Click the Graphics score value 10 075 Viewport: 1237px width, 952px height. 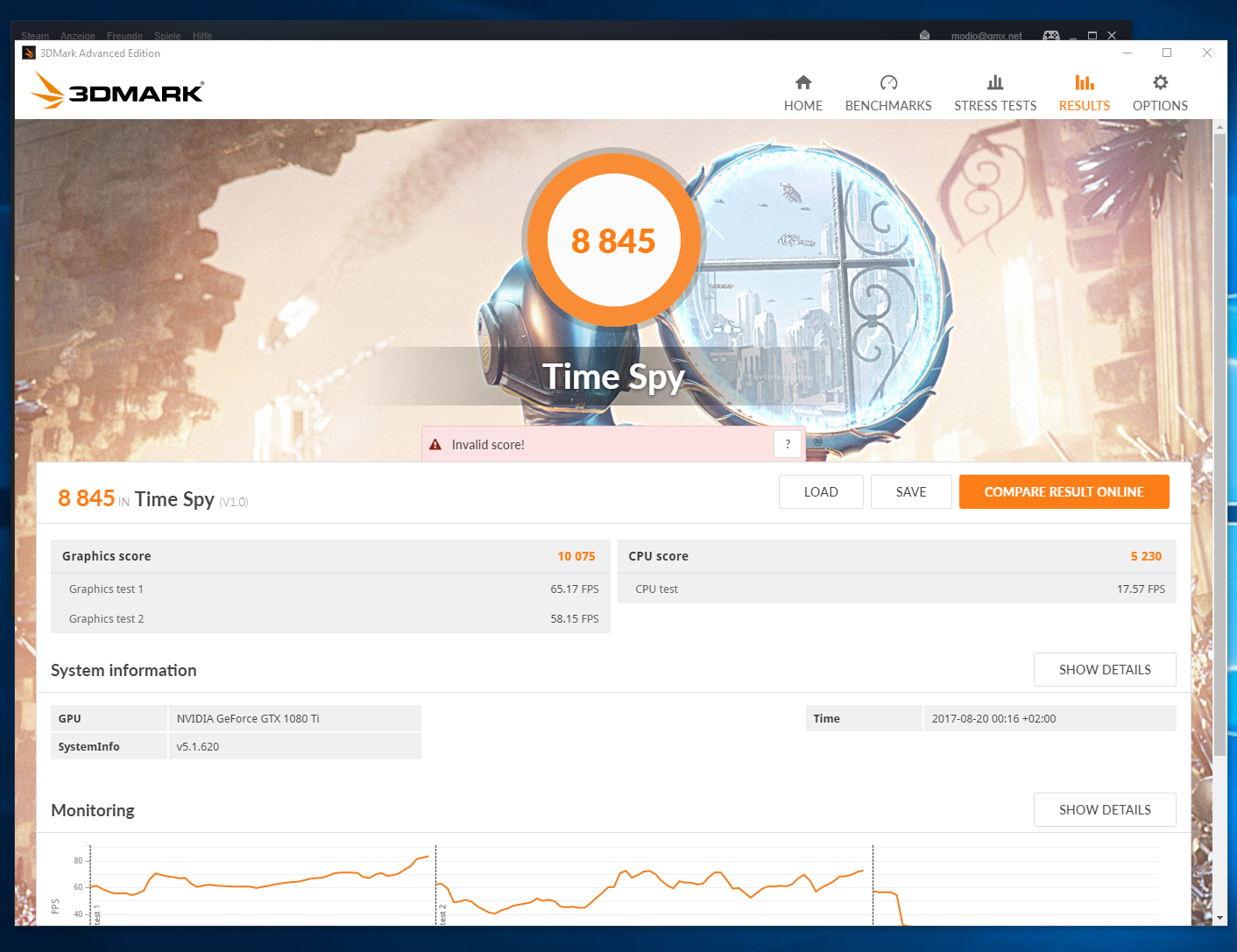point(576,556)
